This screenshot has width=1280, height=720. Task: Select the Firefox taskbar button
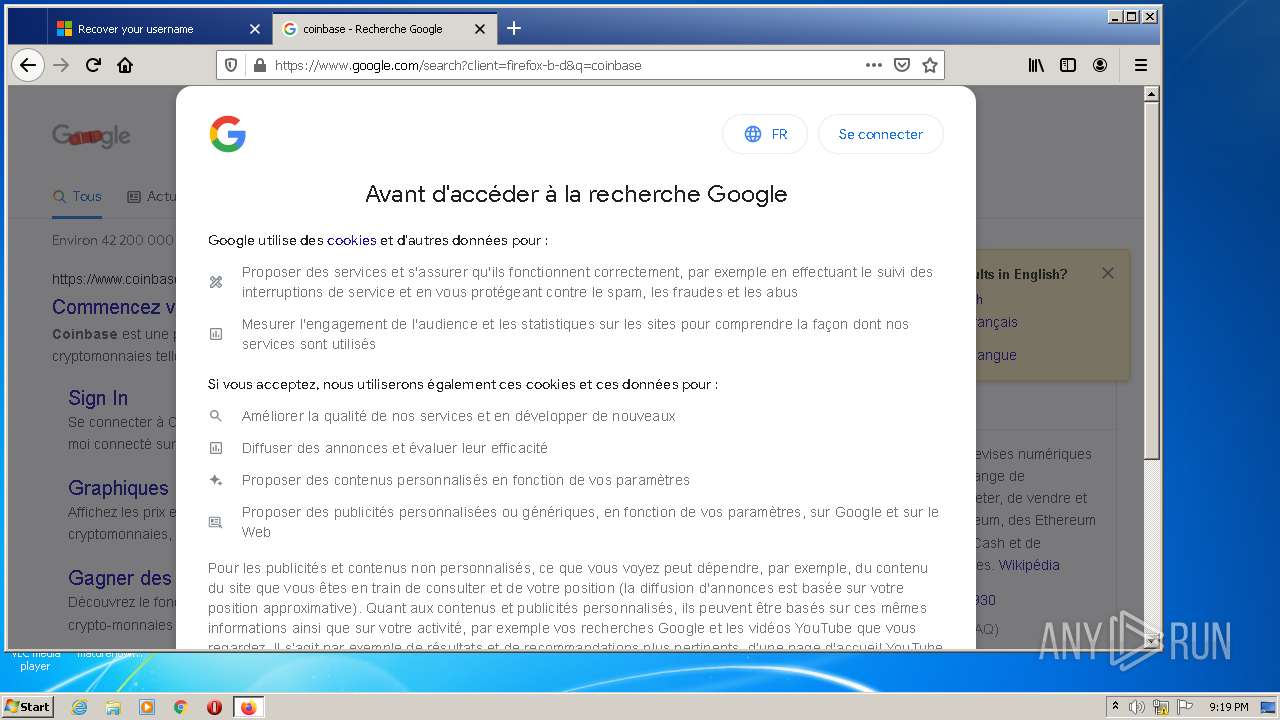coord(248,707)
